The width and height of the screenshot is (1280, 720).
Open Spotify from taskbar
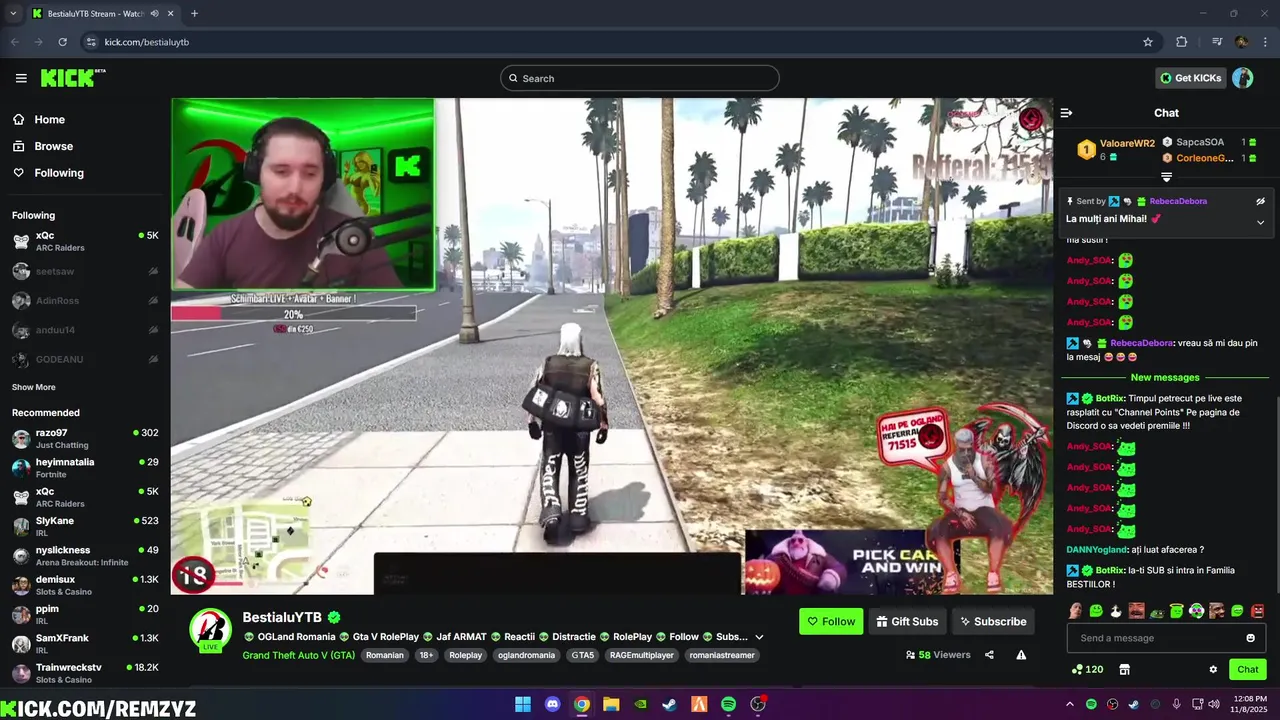(728, 704)
